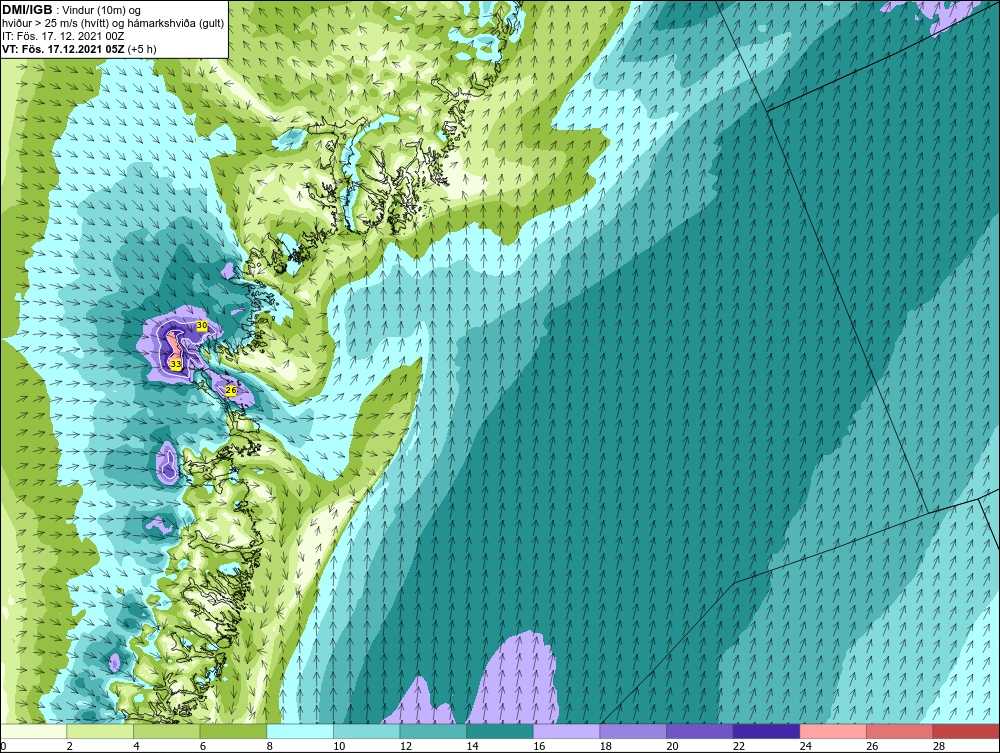Click the '28' tick label on the color scale
The width and height of the screenshot is (1000, 753).
click(x=939, y=746)
